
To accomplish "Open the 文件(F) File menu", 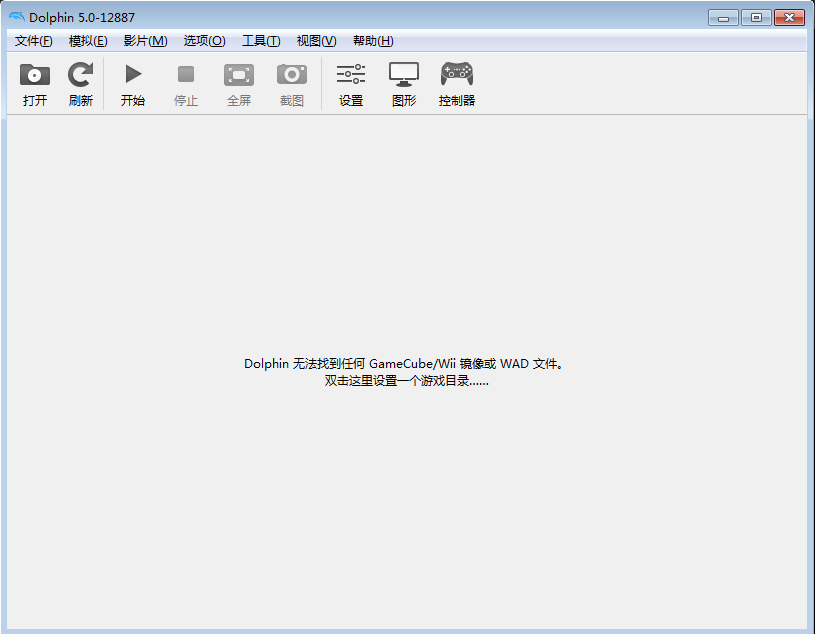I will click(x=33, y=41).
